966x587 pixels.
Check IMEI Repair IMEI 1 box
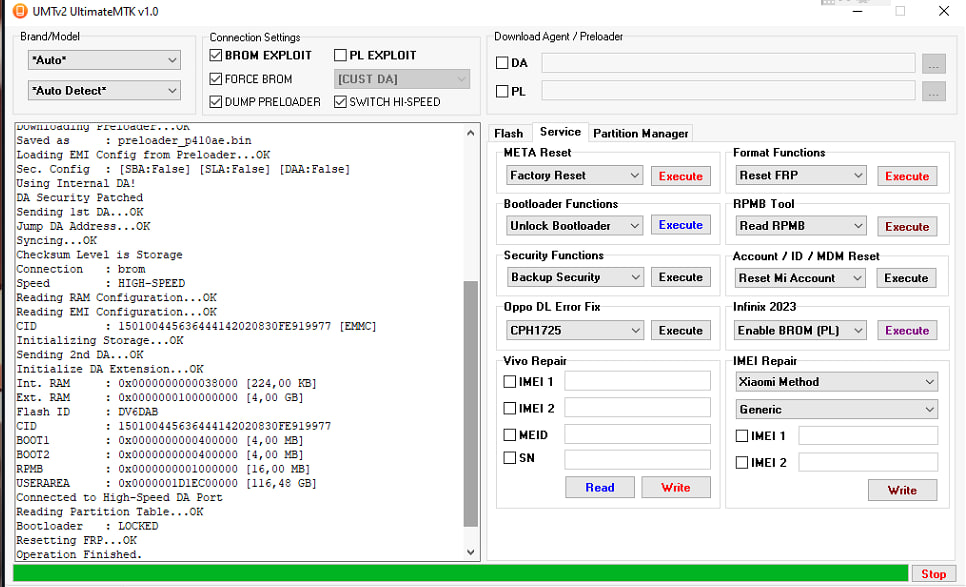point(742,436)
